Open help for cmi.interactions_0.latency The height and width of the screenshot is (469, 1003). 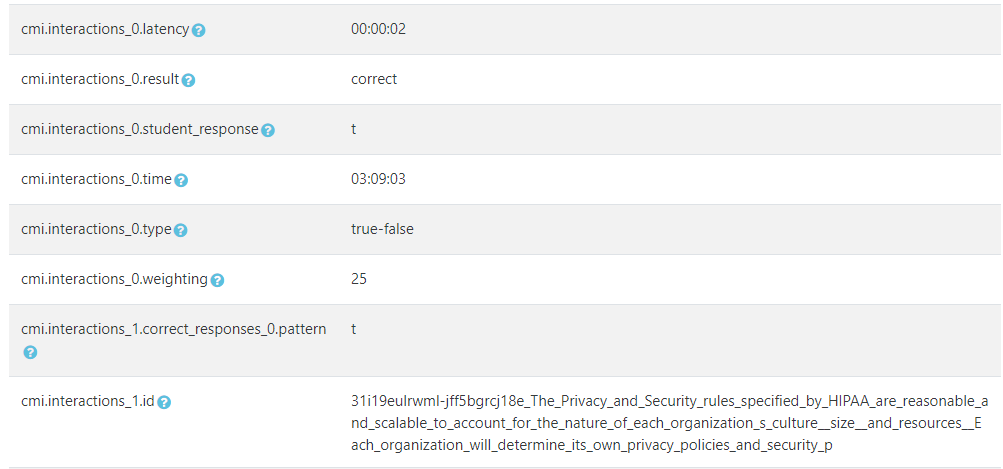point(199,30)
